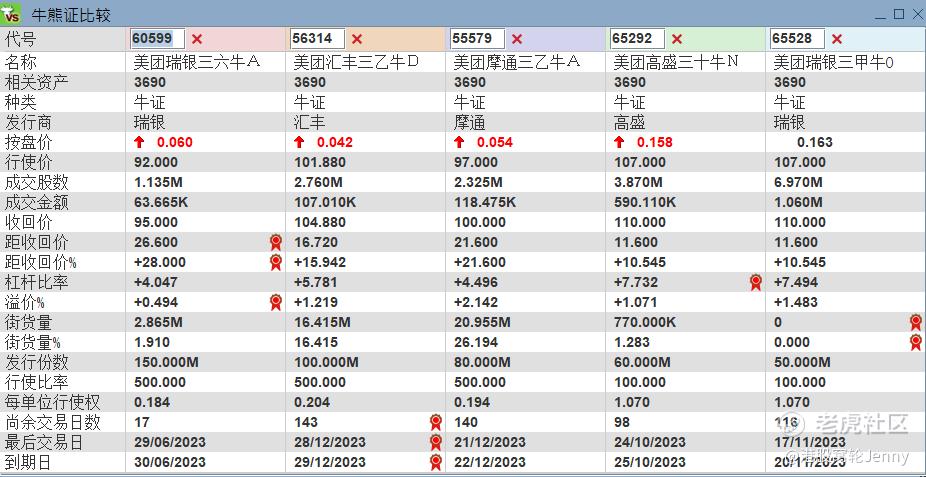
Task: Click remaining trading days value 98
Action: click(622, 422)
